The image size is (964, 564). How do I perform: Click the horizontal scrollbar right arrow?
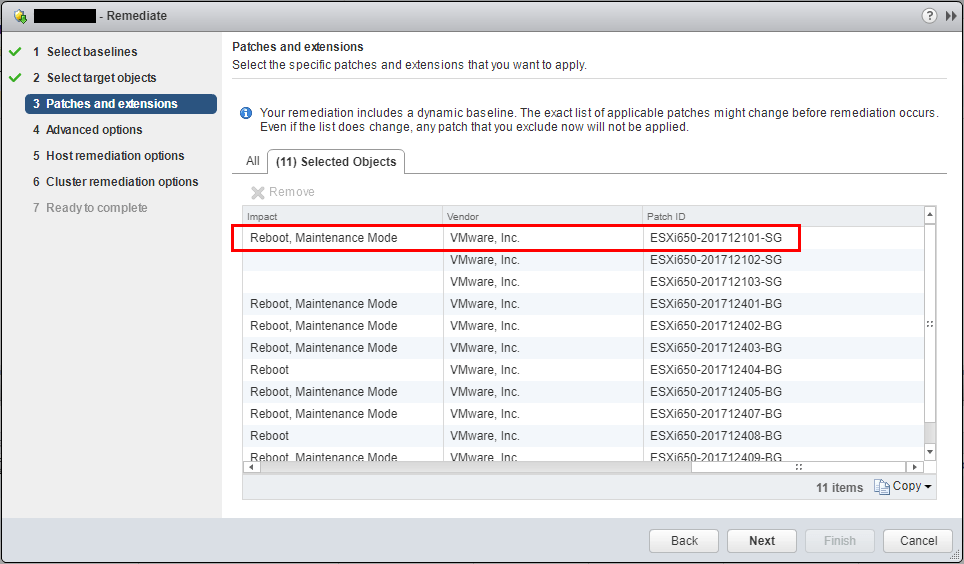pos(914,467)
